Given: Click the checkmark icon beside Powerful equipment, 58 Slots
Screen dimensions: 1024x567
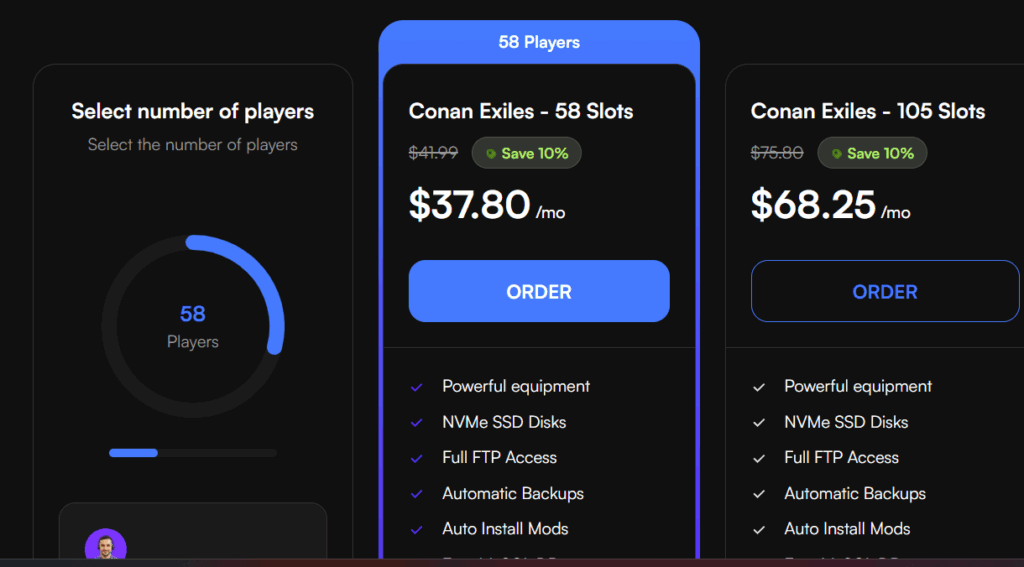Looking at the screenshot, I should [416, 387].
